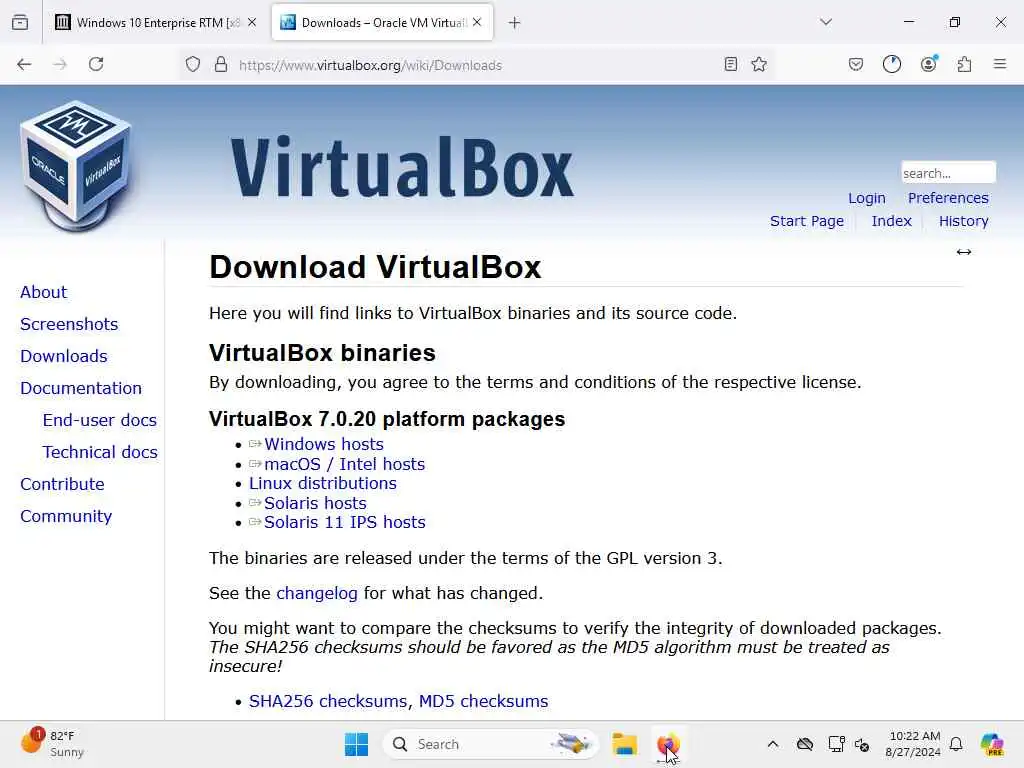Viewport: 1024px width, 768px height.
Task: Click the forward navigation arrow
Action: 60,64
